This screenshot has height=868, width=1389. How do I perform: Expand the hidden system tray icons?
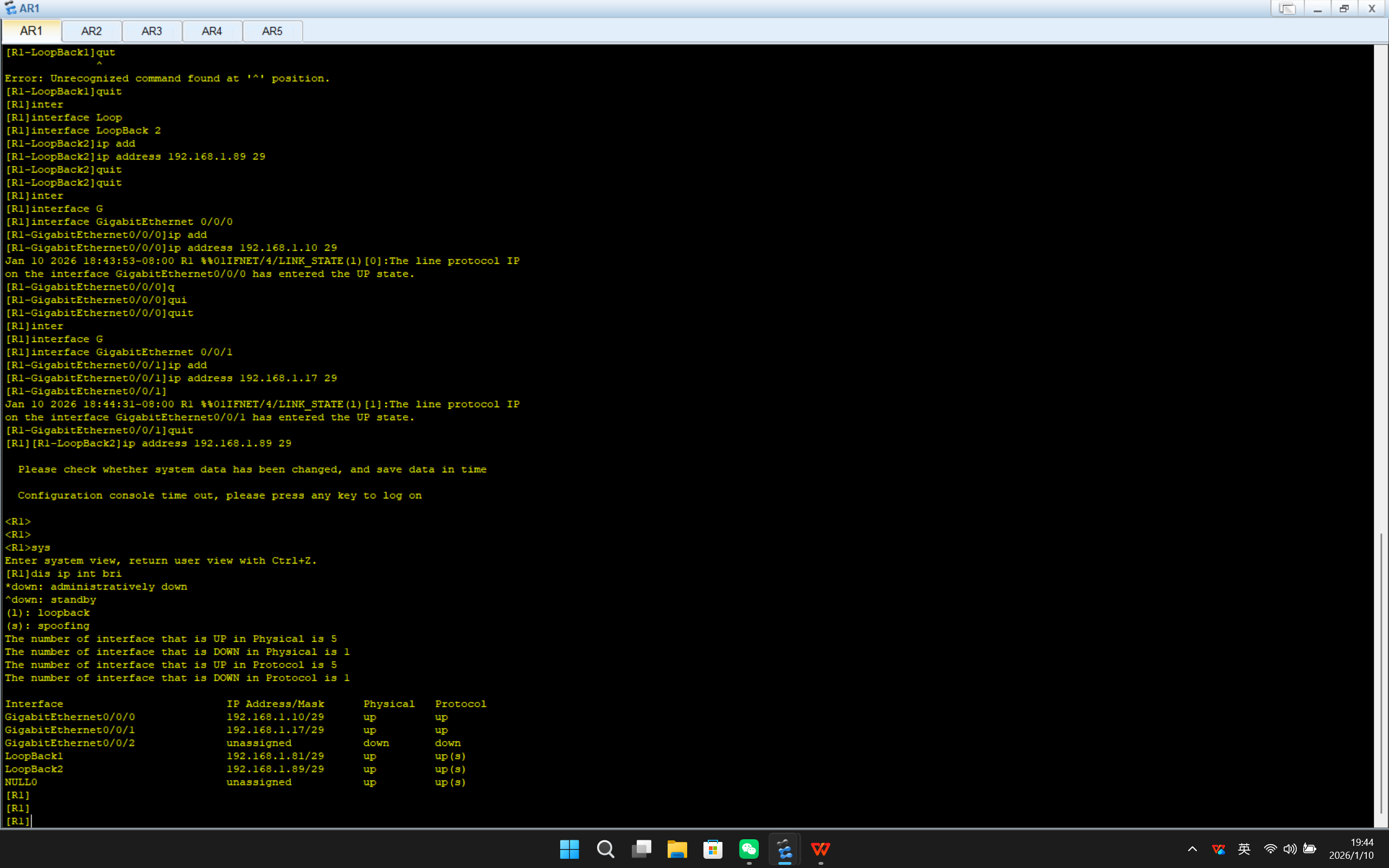point(1192,849)
